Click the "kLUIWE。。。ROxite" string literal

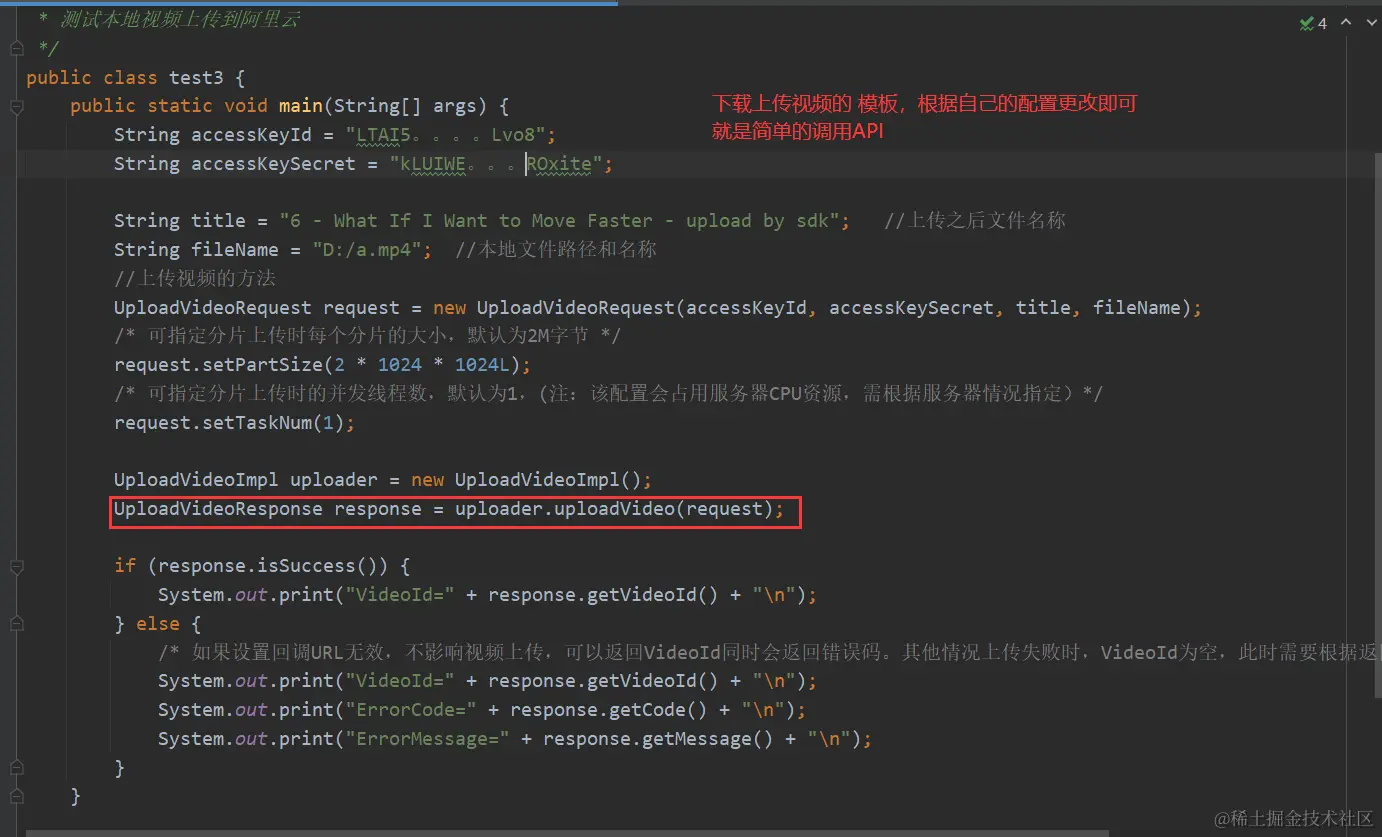pyautogui.click(x=495, y=164)
